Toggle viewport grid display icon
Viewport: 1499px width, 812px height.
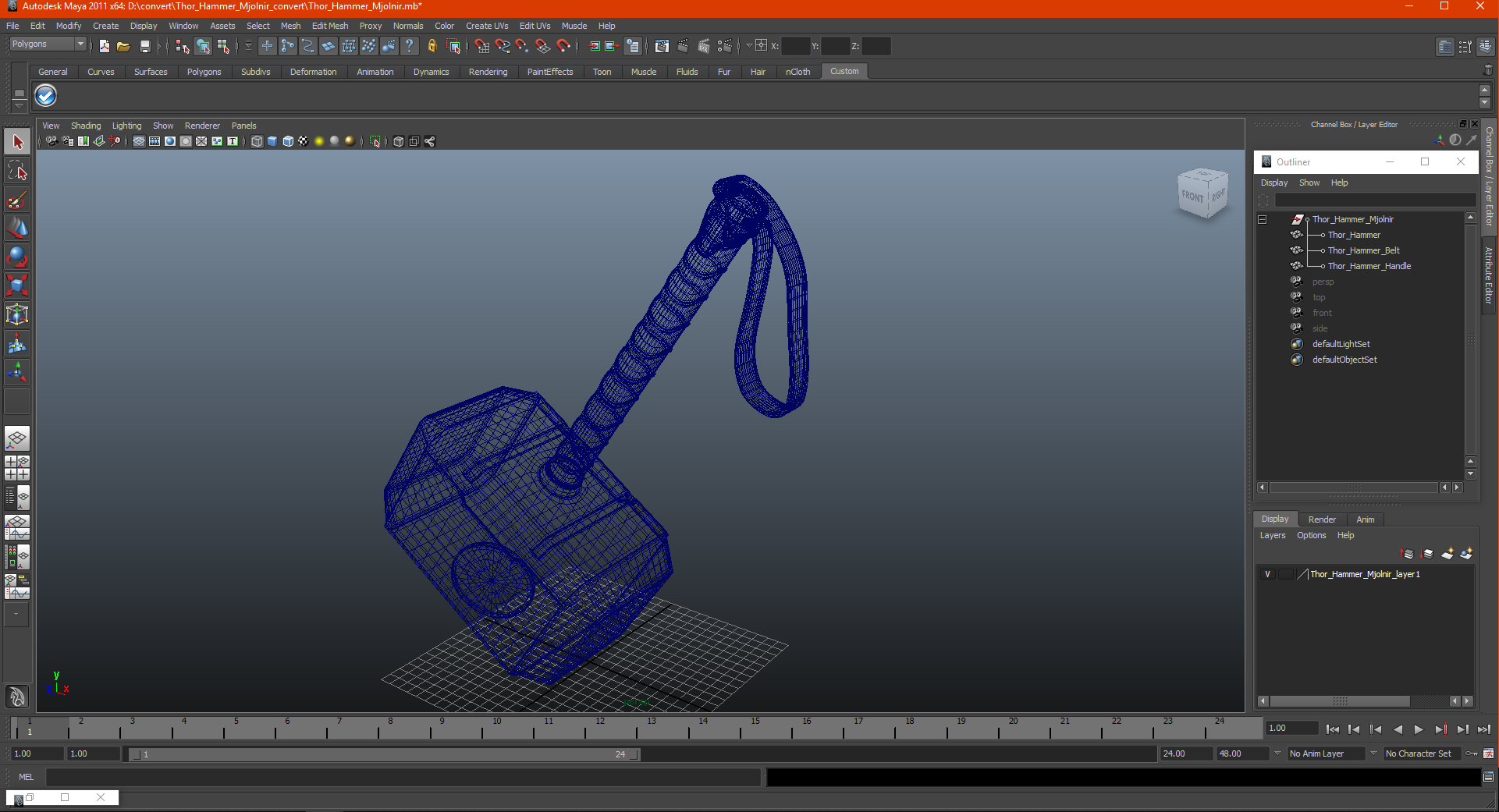tap(139, 141)
